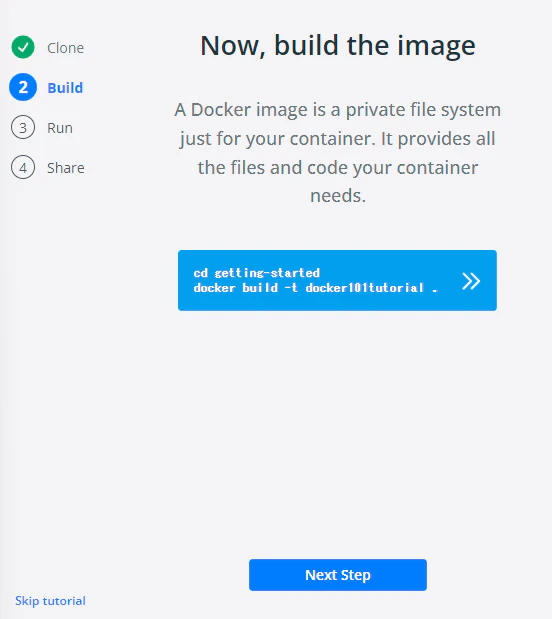Run the command using the double-chevron icon

point(471,281)
